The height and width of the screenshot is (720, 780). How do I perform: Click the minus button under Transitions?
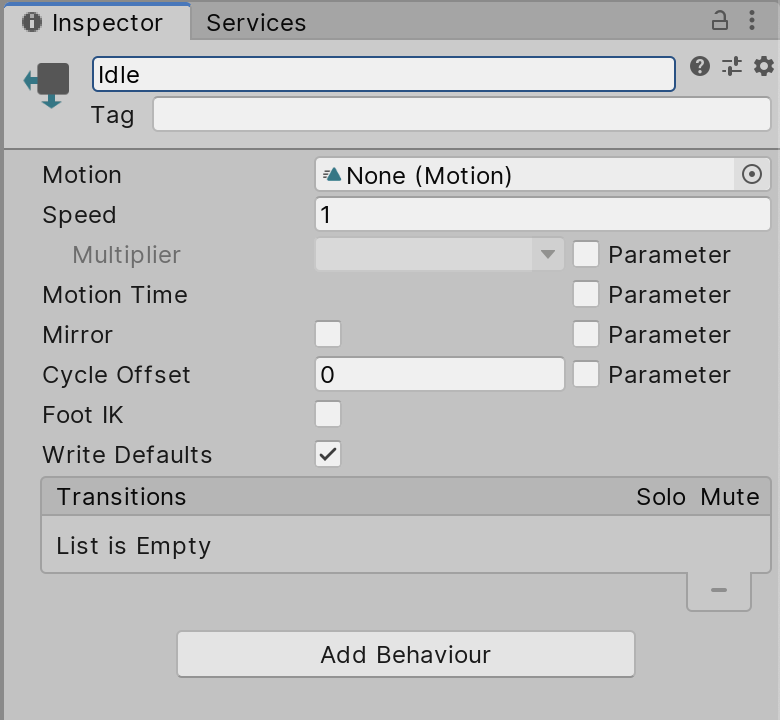pos(718,590)
